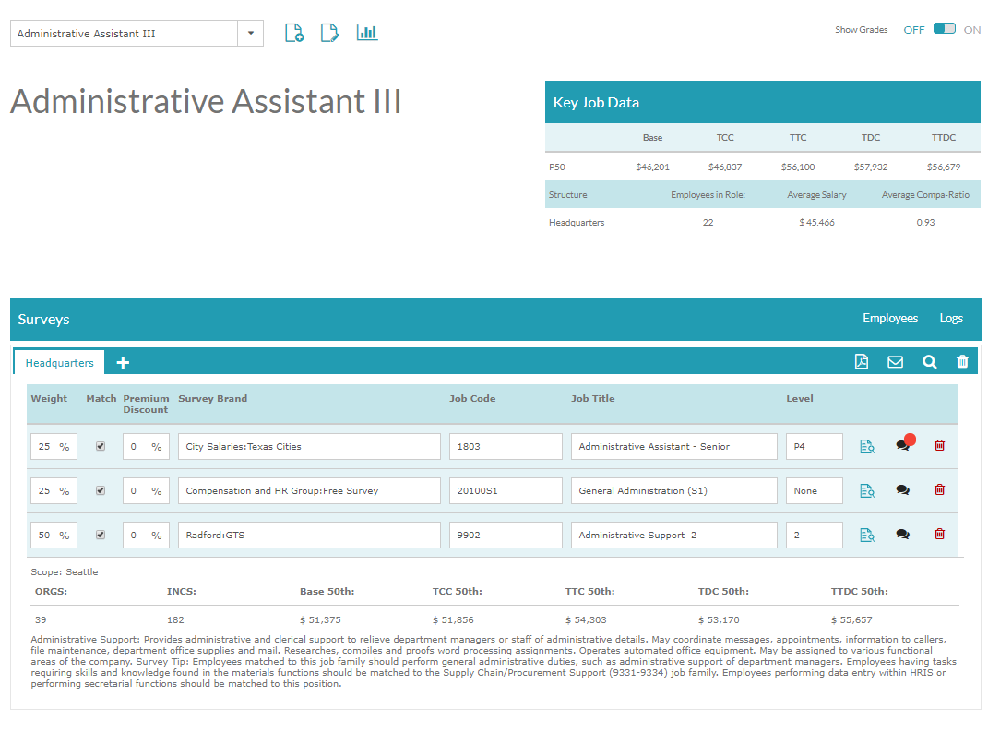Open the Employees view in Surveys header
The image size is (1000, 750).
(889, 318)
